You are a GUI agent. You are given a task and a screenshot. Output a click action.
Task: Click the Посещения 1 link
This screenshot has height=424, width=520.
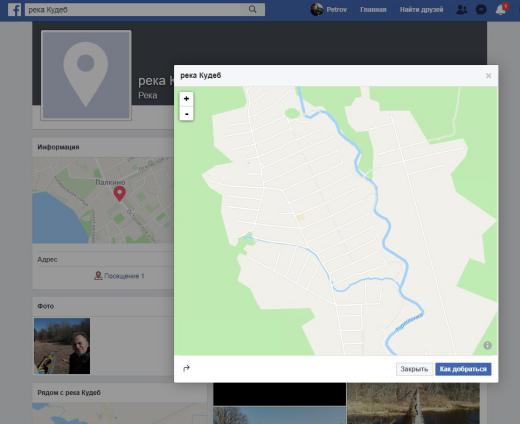click(x=119, y=276)
